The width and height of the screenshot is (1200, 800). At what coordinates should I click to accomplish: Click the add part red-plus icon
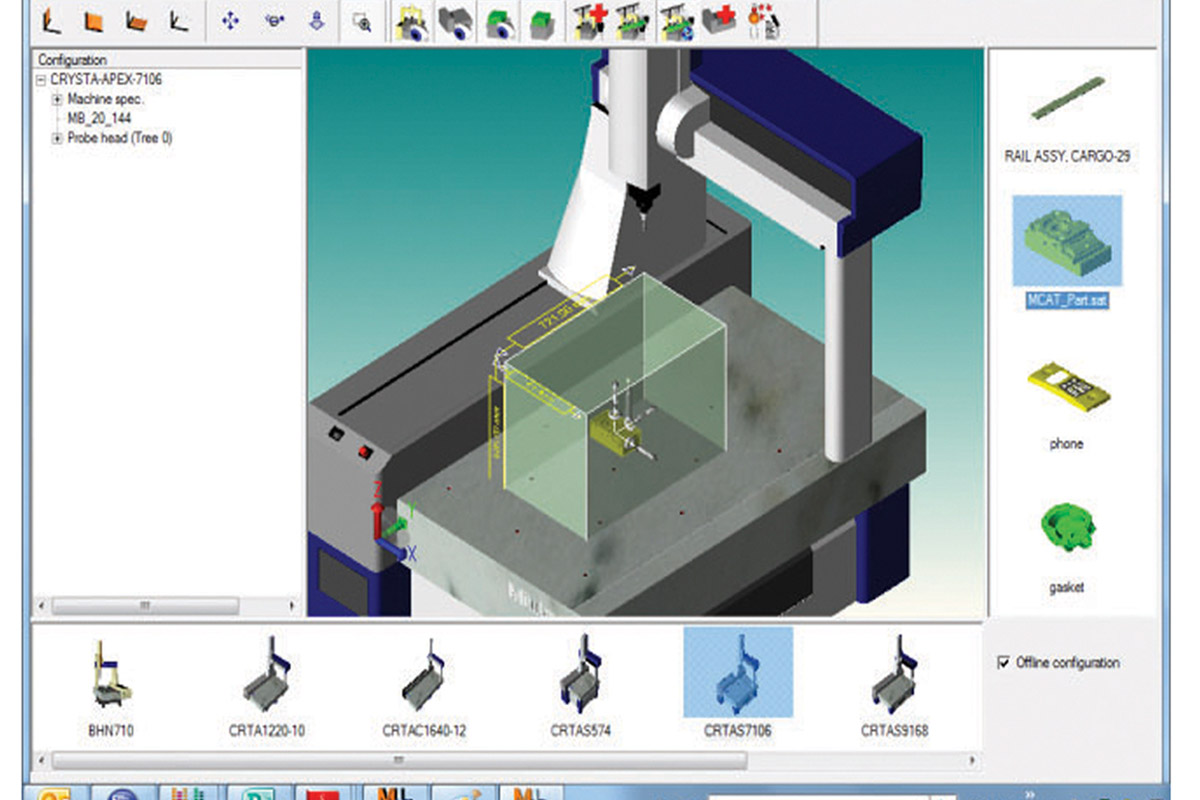718,23
